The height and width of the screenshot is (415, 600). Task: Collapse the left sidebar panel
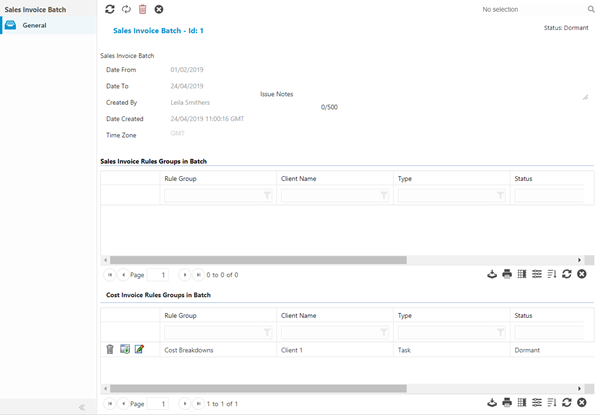[81, 407]
